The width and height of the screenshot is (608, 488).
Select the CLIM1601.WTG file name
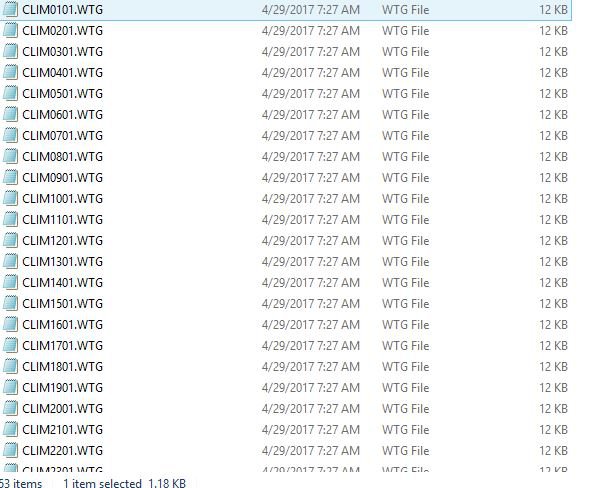62,324
